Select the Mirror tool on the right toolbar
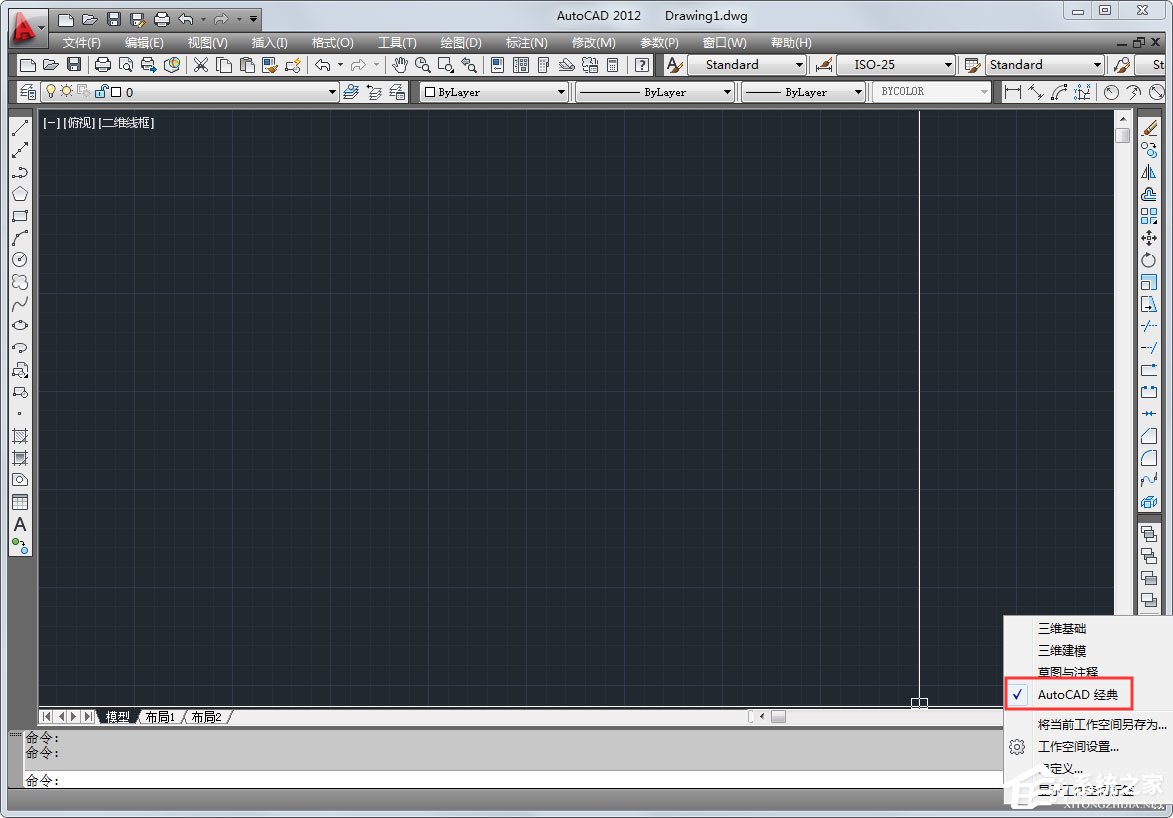1173x818 pixels. click(x=1148, y=171)
